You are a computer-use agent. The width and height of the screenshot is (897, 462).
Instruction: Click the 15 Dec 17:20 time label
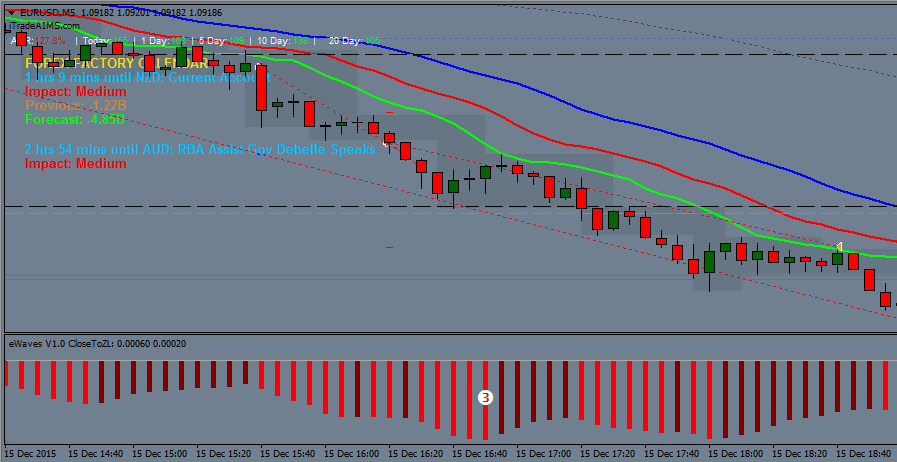pos(608,453)
